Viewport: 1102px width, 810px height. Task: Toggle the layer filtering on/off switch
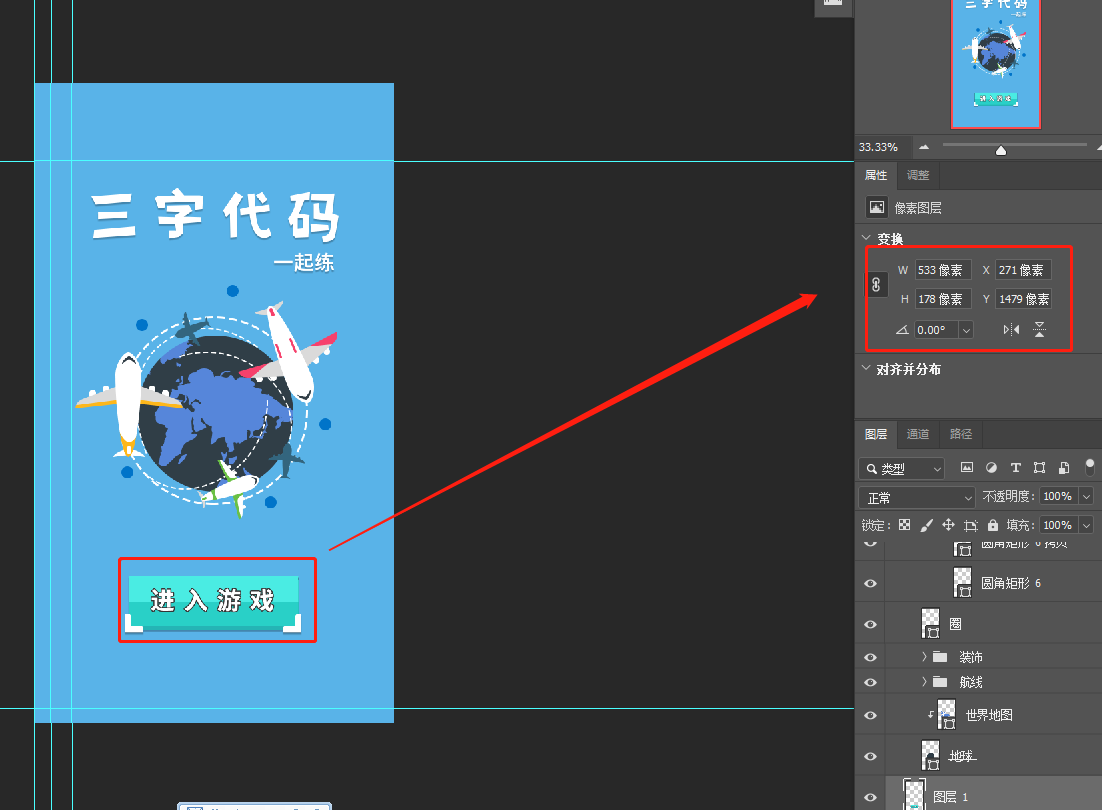click(1090, 467)
